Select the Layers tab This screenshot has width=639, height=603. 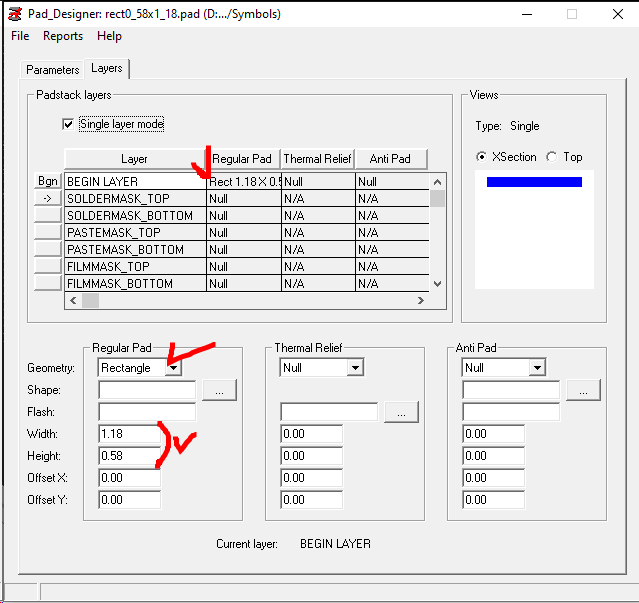pos(107,68)
